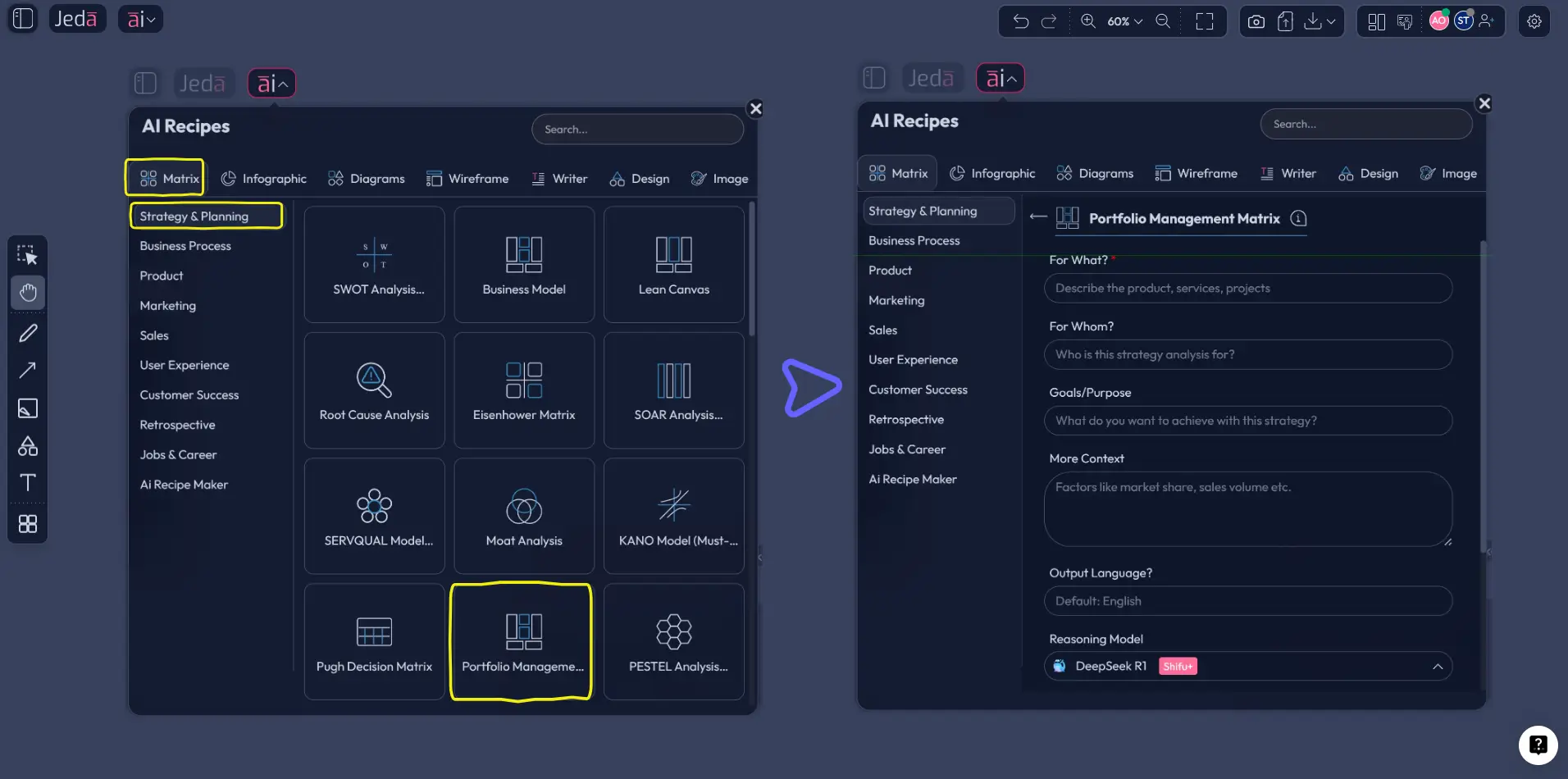This screenshot has width=1568, height=779.
Task: Expand the download options chevron
Action: pos(1331,21)
